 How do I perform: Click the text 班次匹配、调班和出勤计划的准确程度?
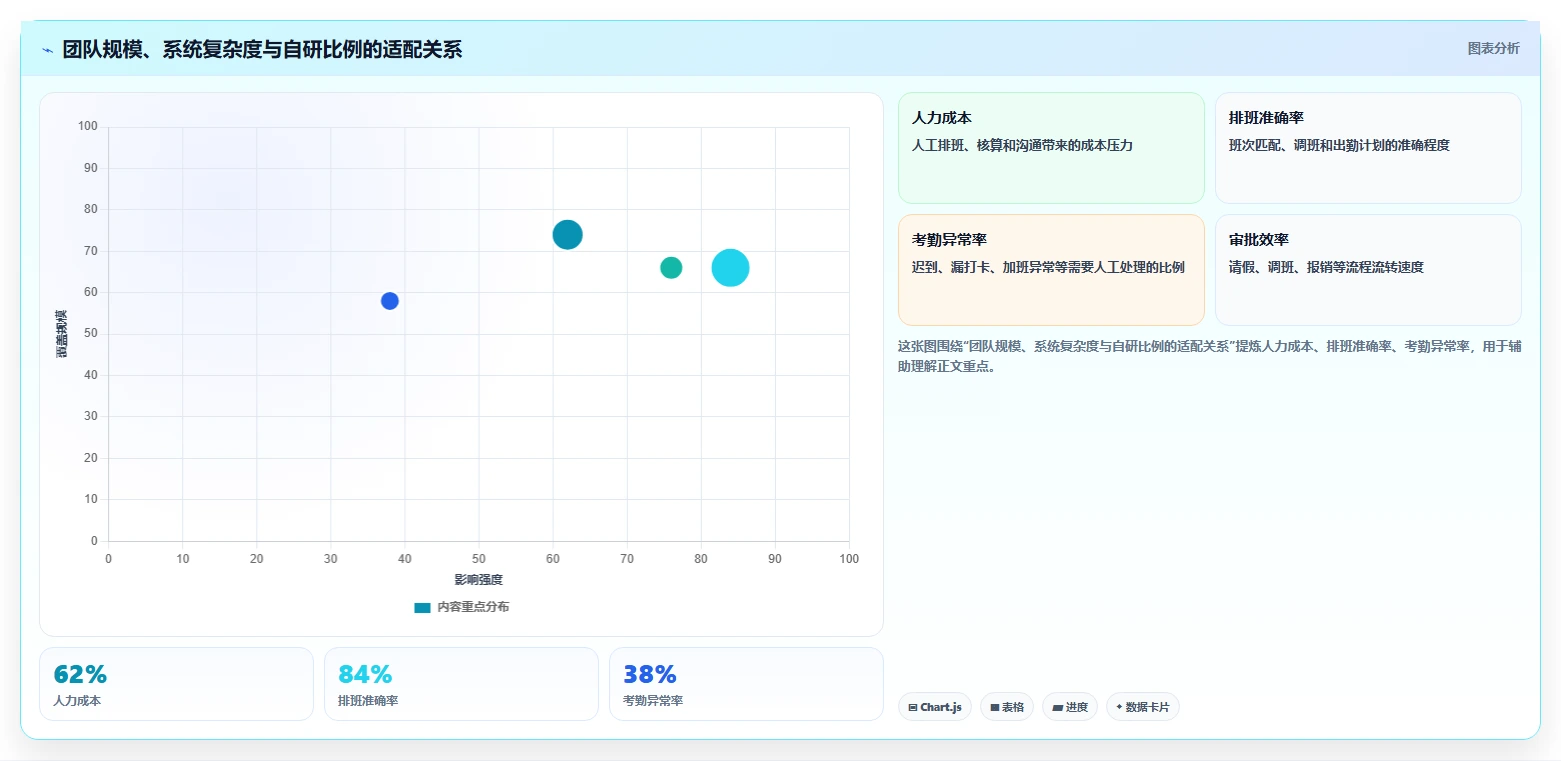1339,145
